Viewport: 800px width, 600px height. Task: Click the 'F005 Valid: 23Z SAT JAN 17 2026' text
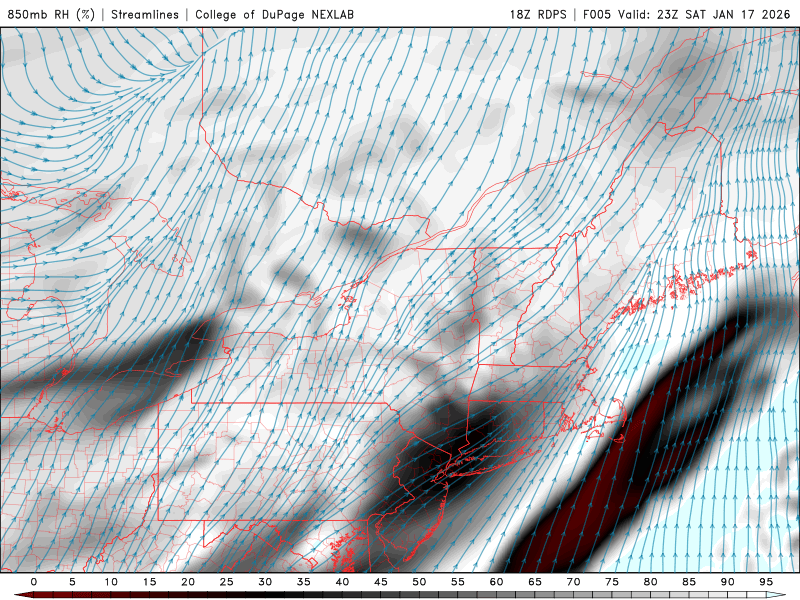point(686,15)
